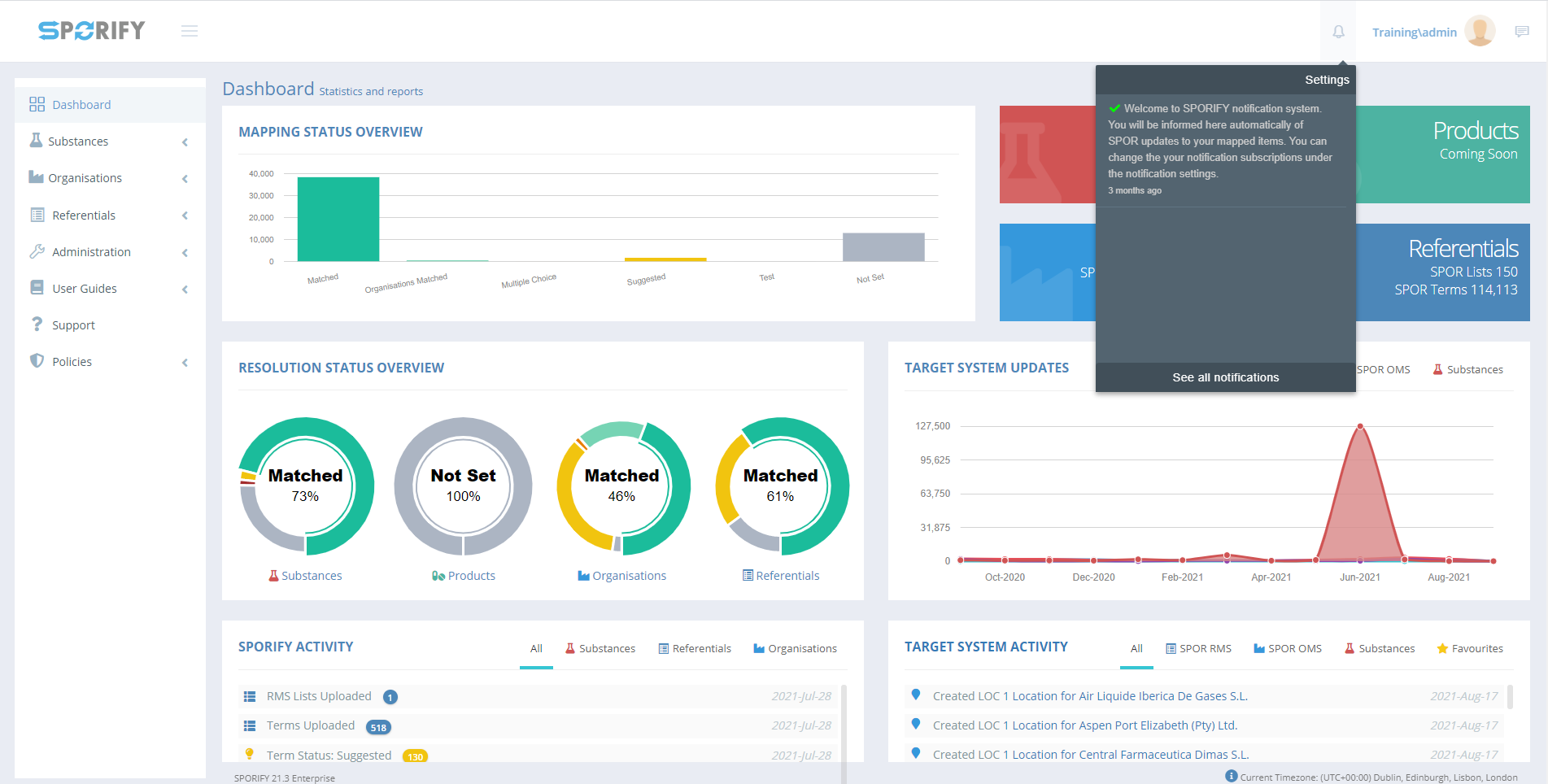Click the Substances Matched 73% donut chart
This screenshot has width=1548, height=784.
[306, 486]
